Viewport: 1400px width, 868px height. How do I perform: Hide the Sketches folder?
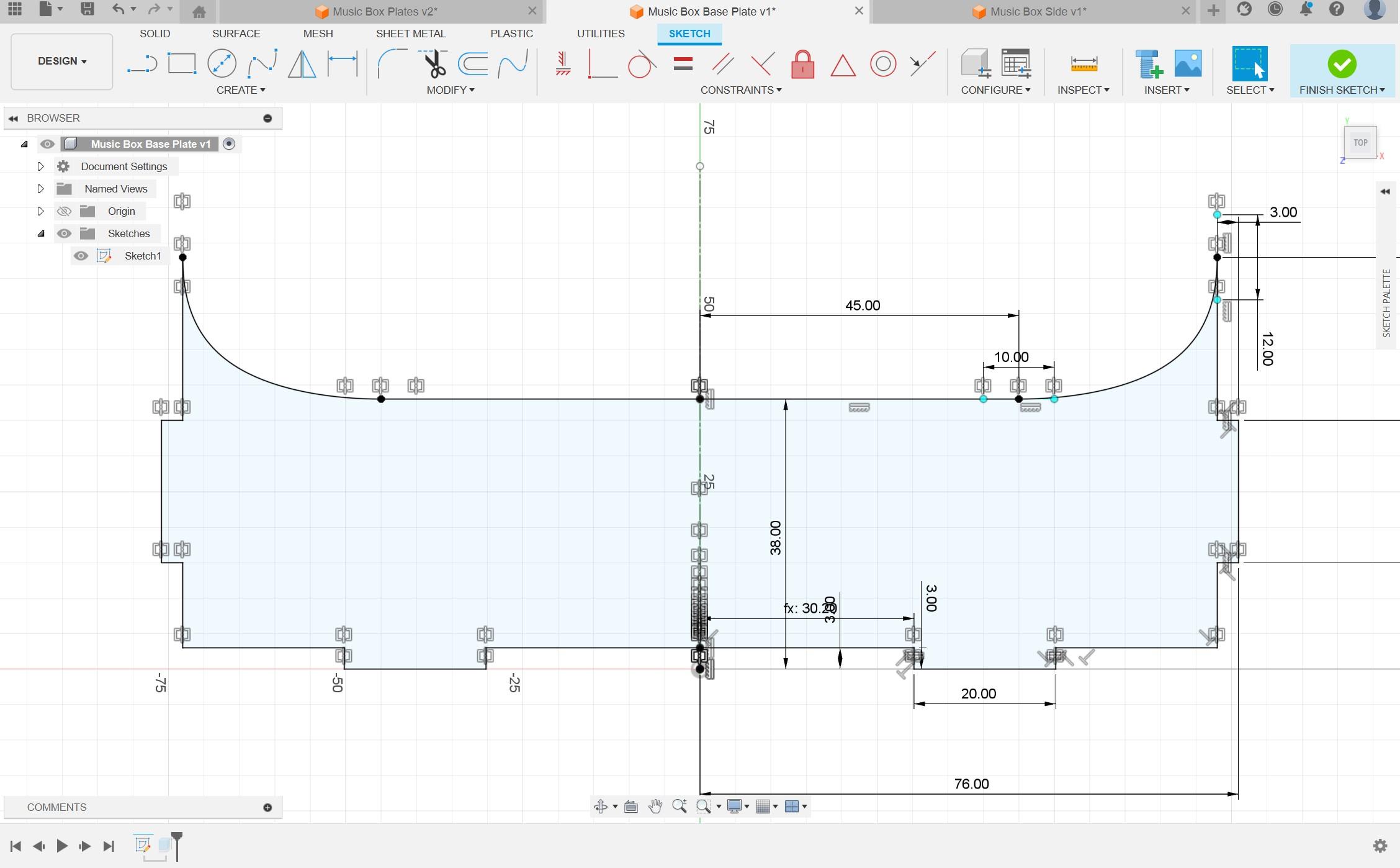[64, 233]
